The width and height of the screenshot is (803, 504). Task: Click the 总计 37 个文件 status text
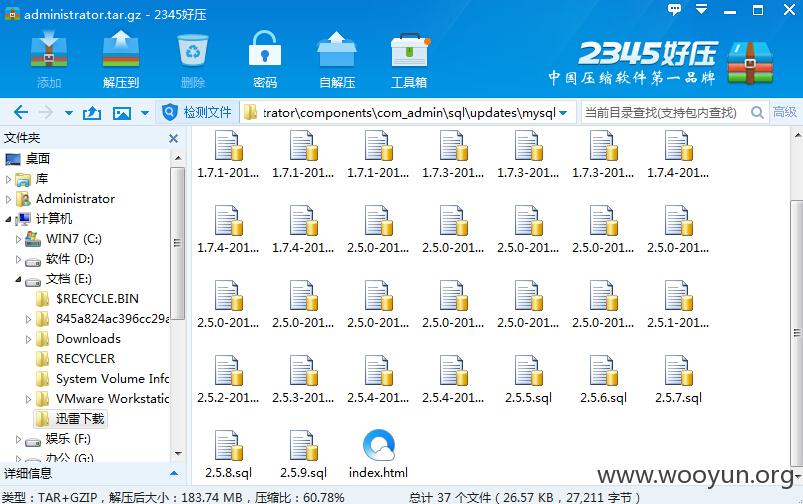coord(524,497)
